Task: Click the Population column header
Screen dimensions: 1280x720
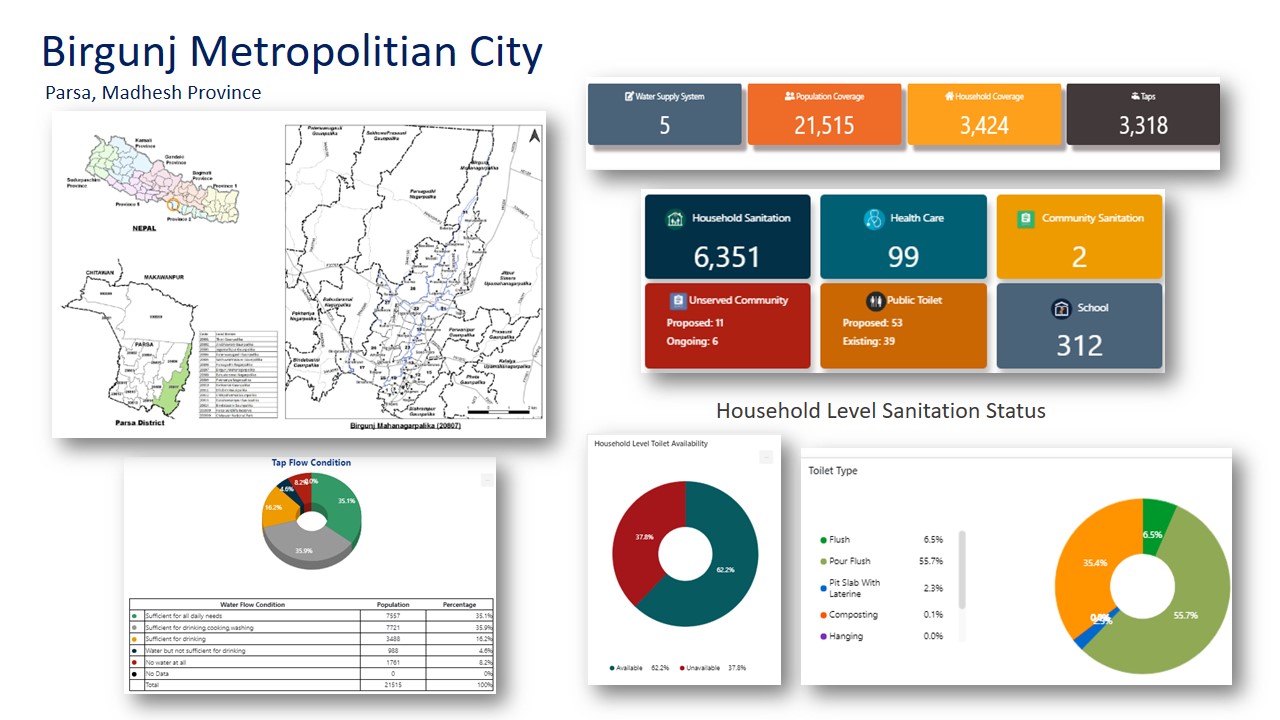Action: (392, 605)
